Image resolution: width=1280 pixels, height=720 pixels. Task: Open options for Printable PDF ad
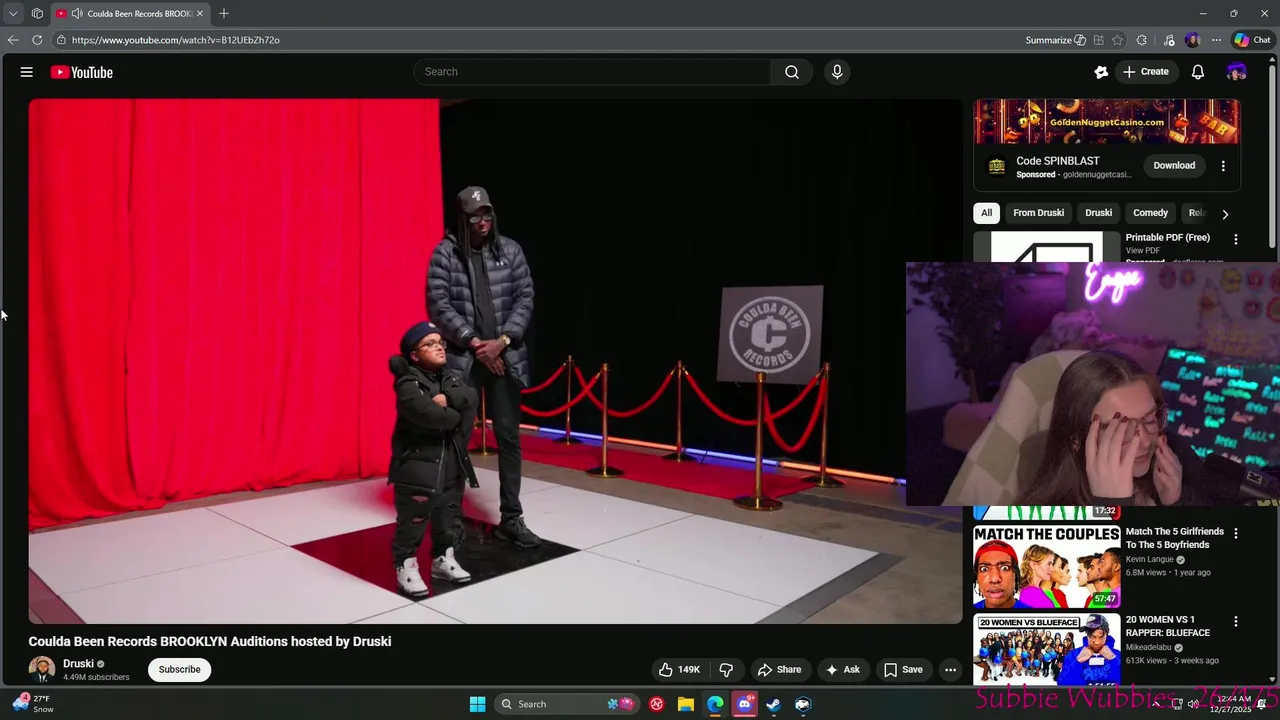pos(1236,239)
